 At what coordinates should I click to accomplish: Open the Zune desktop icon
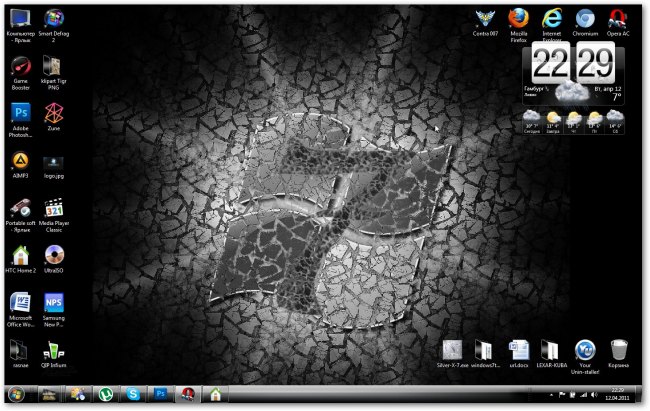54,113
